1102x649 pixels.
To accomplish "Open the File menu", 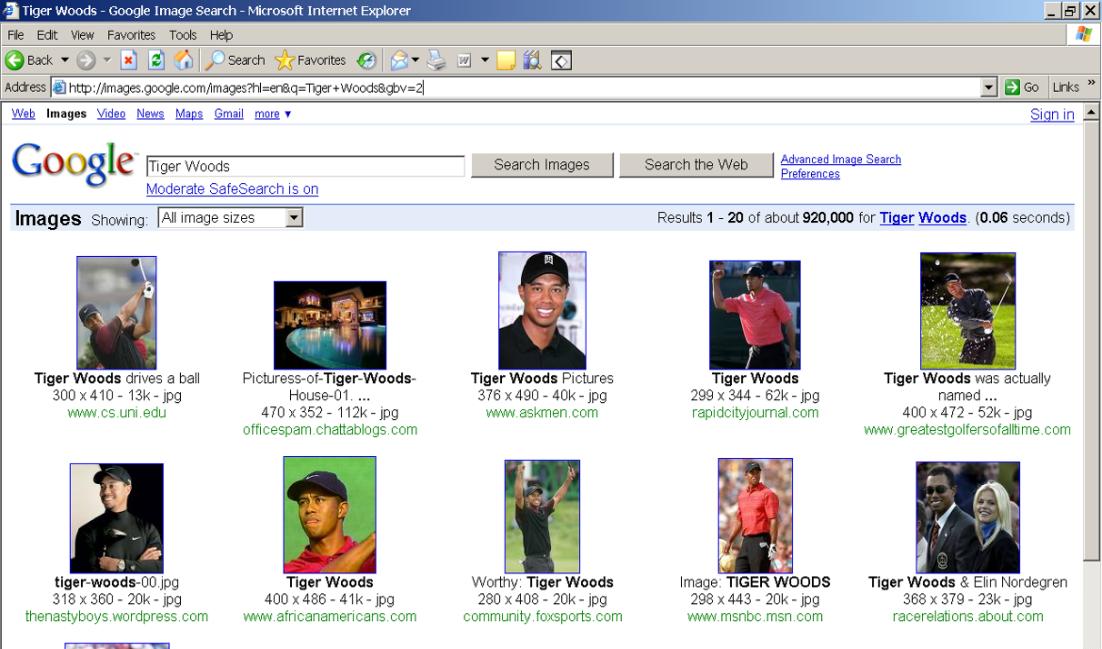I will pos(15,35).
